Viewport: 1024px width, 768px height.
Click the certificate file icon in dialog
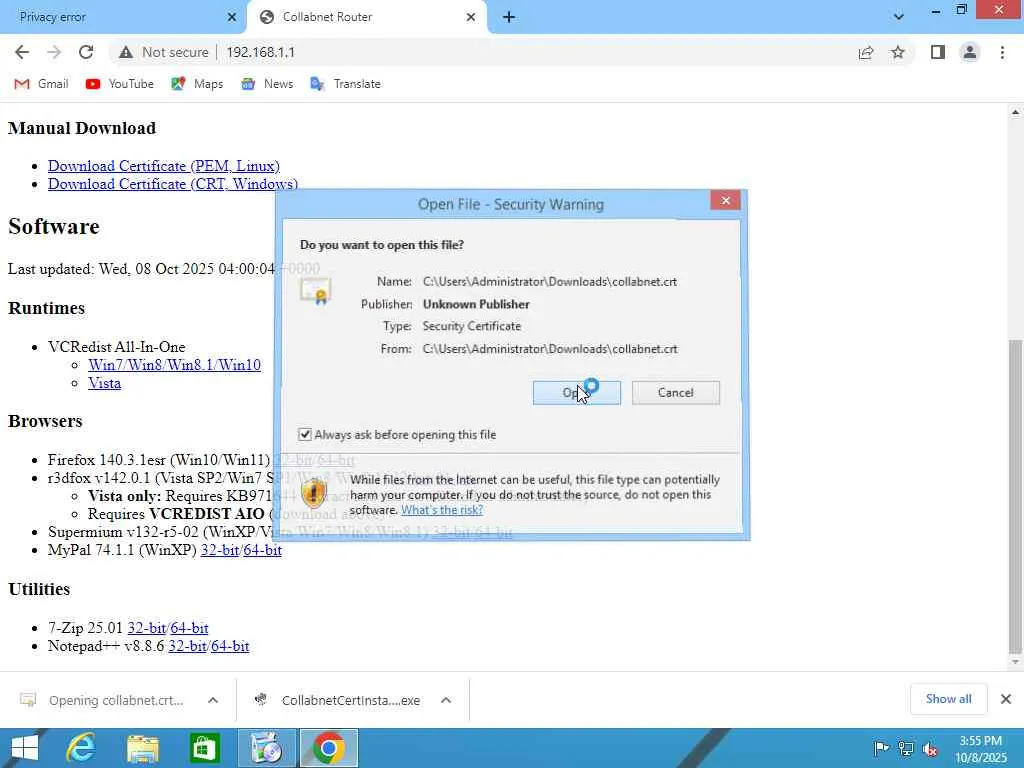[316, 291]
